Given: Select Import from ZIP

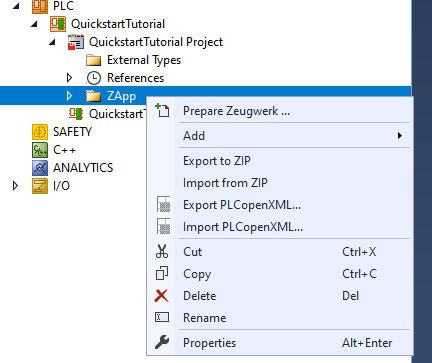Looking at the screenshot, I should click(280, 183).
